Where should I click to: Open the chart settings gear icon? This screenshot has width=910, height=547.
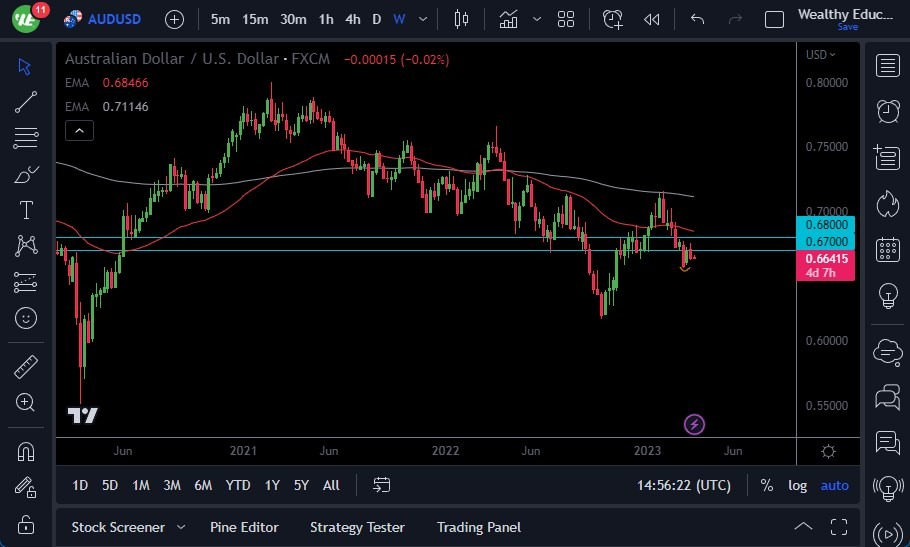(x=828, y=451)
